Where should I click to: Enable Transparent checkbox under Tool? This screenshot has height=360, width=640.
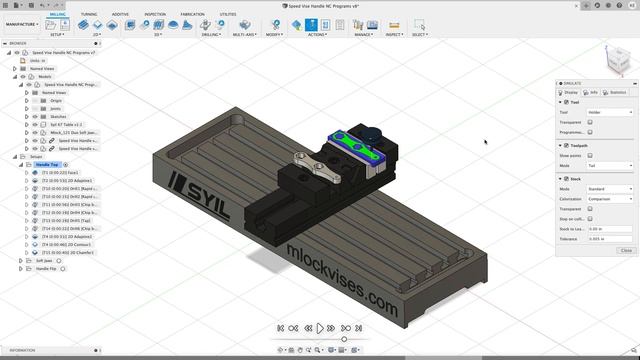point(590,122)
